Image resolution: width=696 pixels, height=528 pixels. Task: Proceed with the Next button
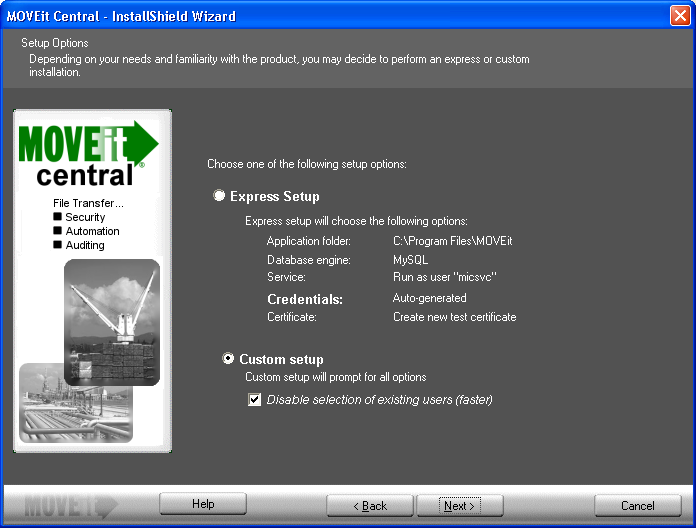click(x=459, y=506)
